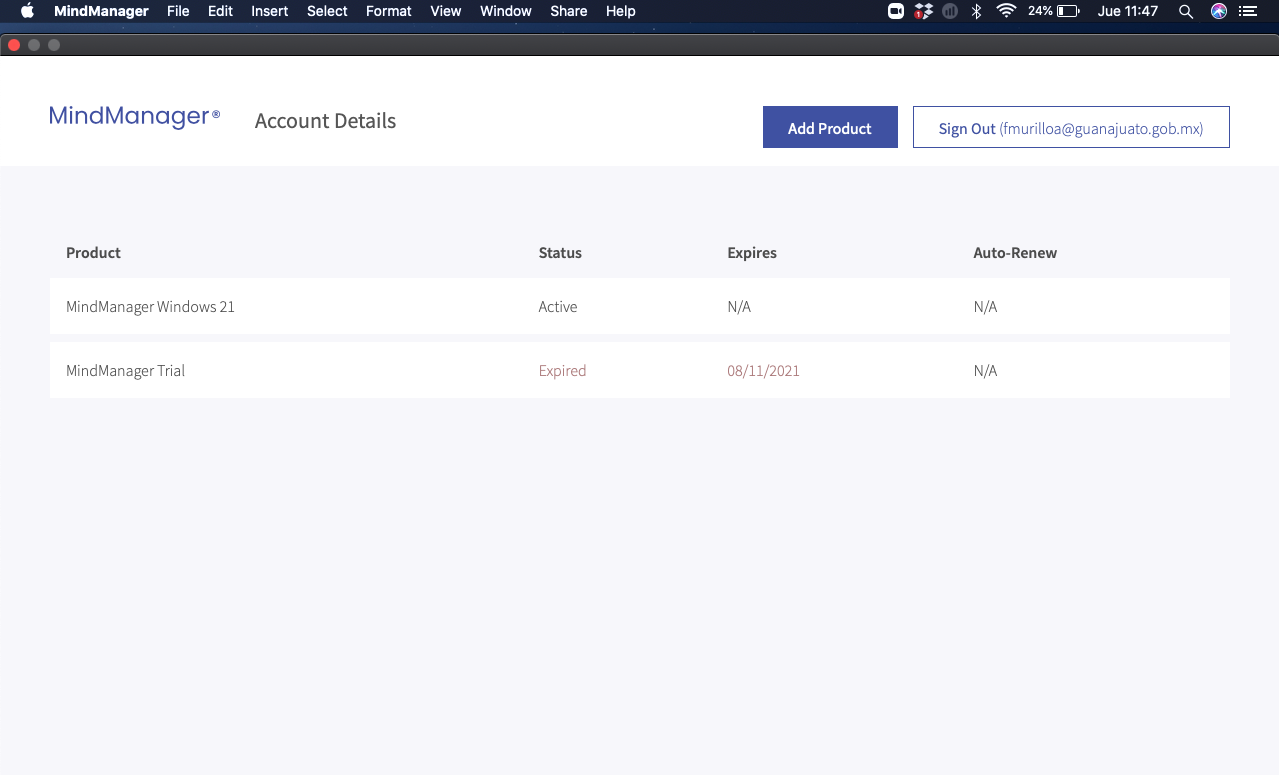1279x775 pixels.
Task: Open Dropbox status menu icon
Action: (x=923, y=11)
